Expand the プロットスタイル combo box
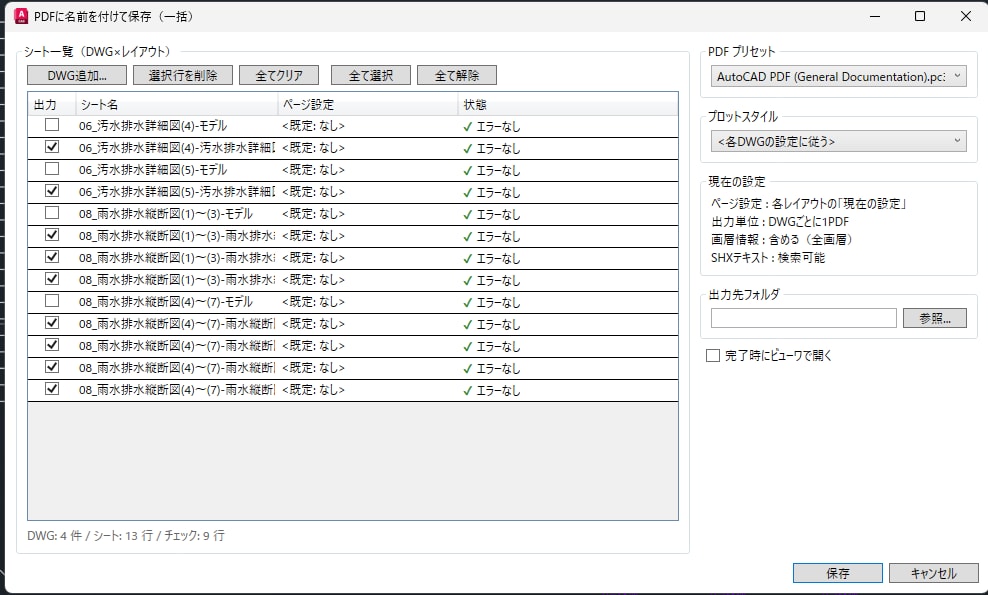 839,141
